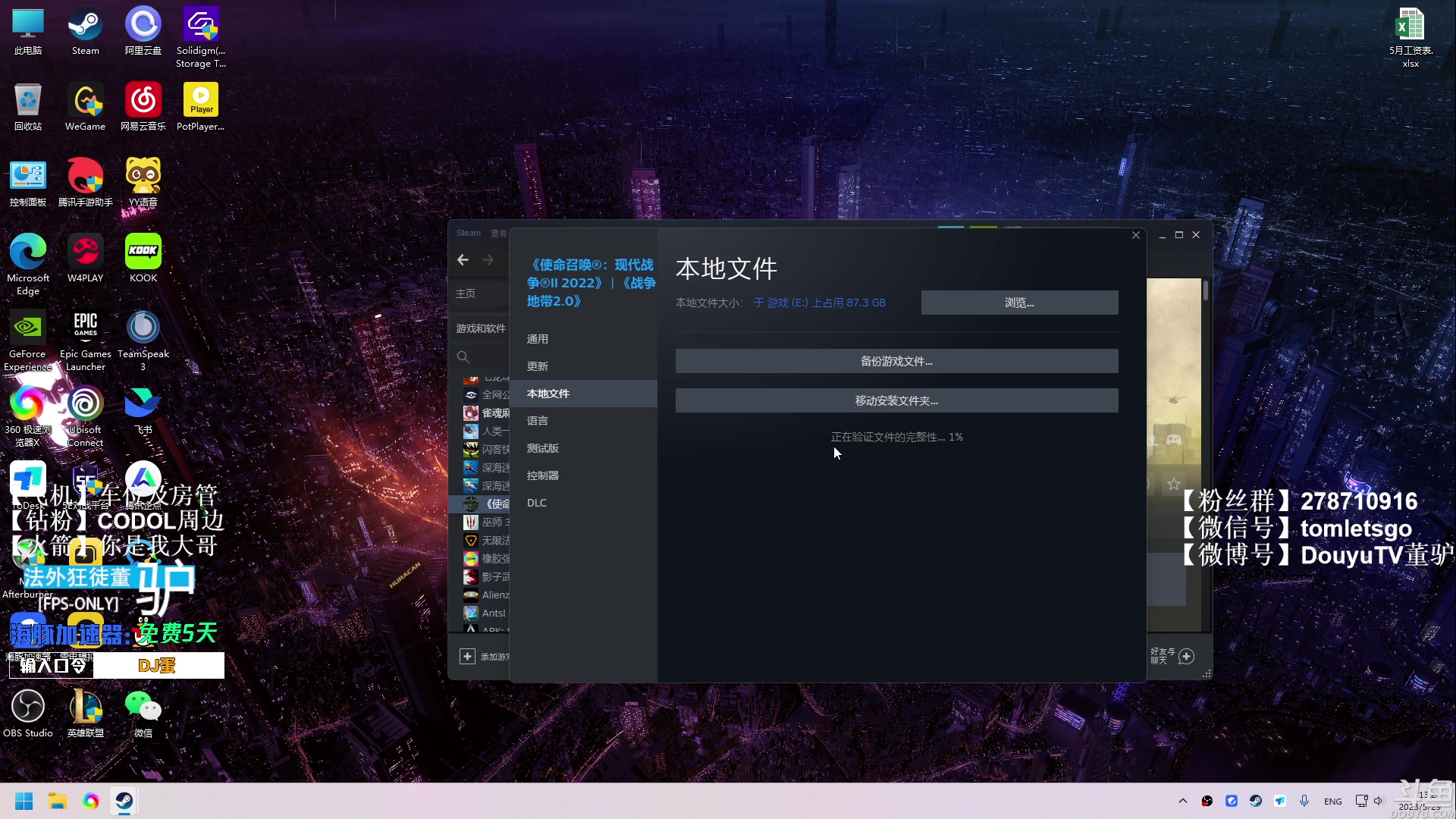Click the favorite star icon on game page
Viewport: 1456px width, 819px height.
(1174, 484)
